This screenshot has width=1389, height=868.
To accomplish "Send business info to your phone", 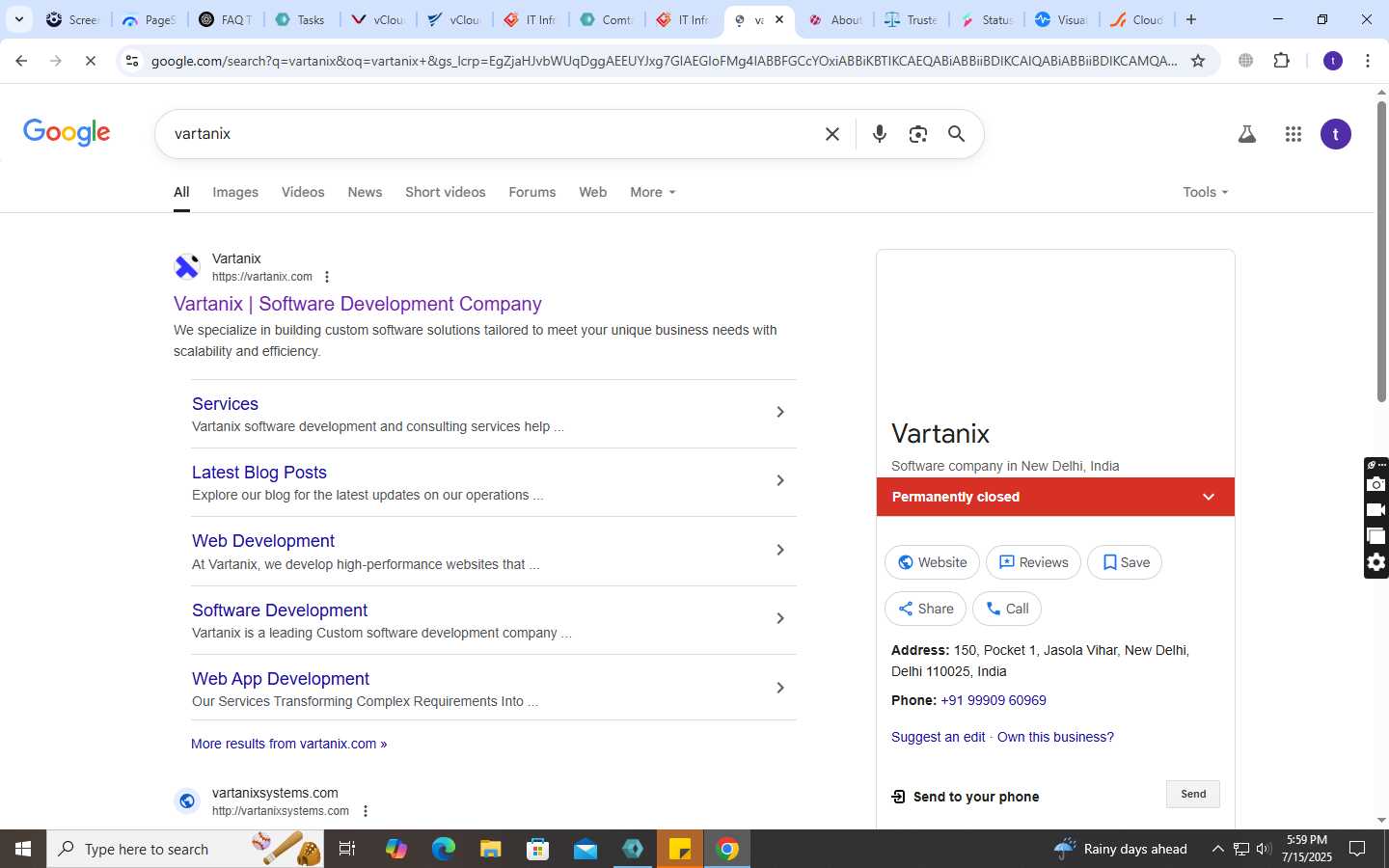I will coord(1193,794).
